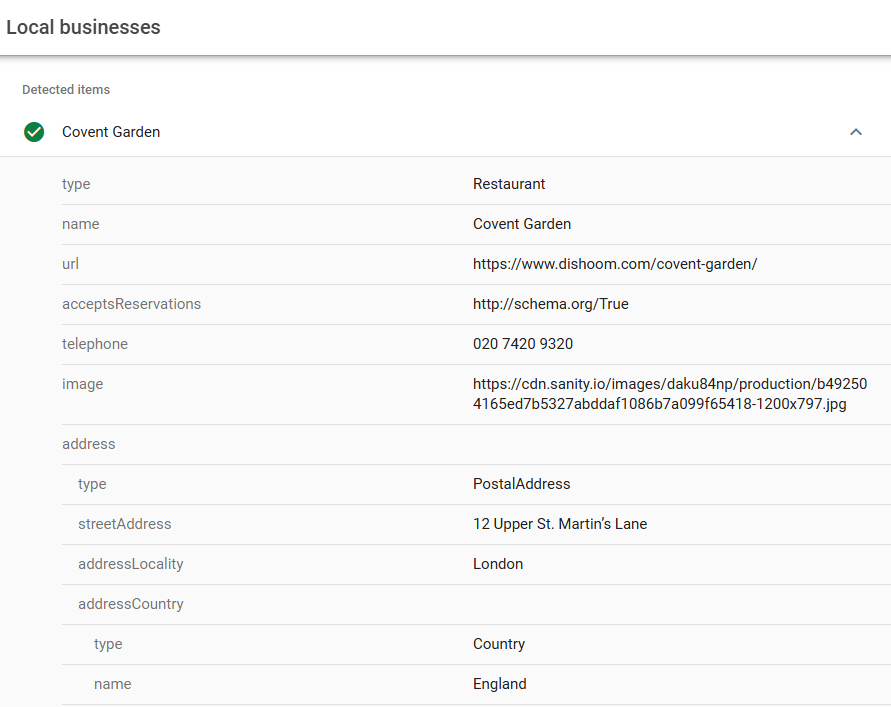
Task: Select the England name value
Action: [x=499, y=684]
